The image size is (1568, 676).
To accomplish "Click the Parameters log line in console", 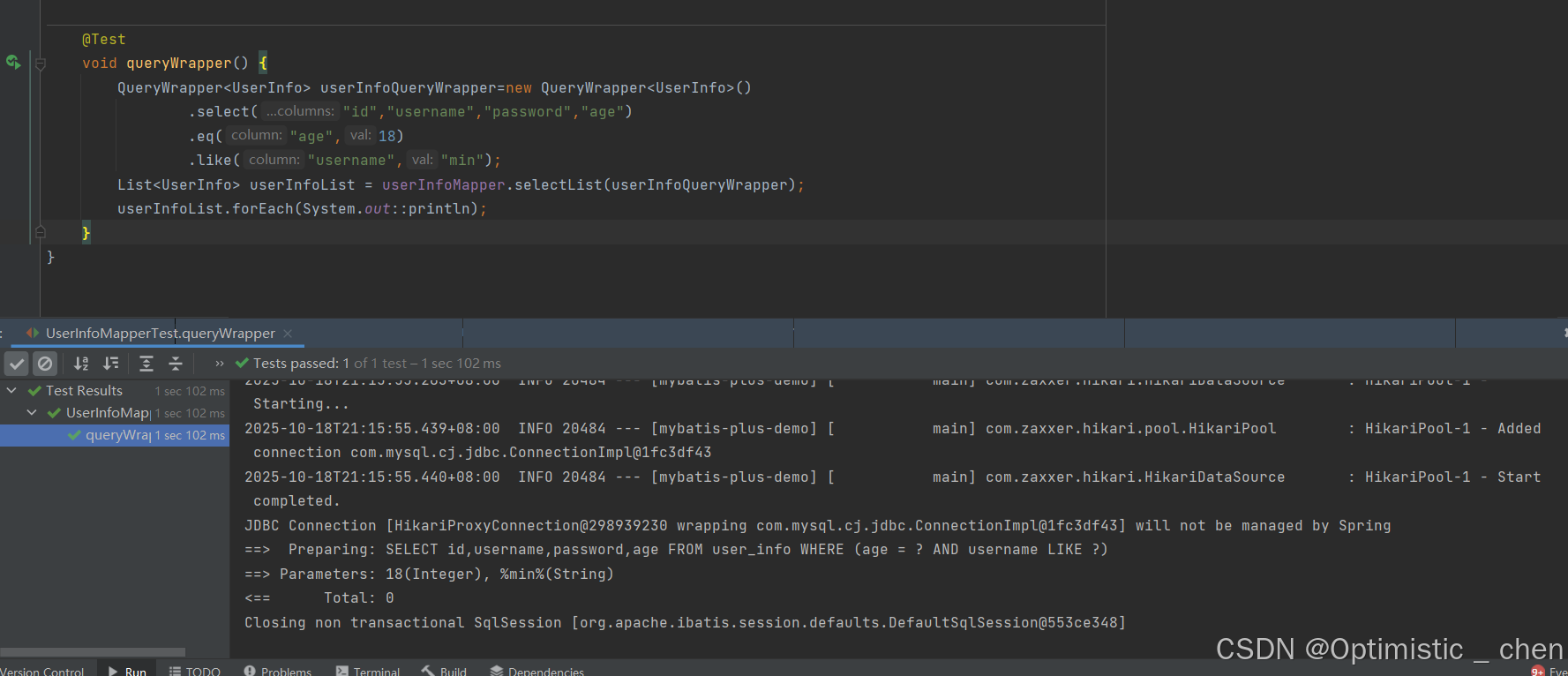I will [429, 575].
